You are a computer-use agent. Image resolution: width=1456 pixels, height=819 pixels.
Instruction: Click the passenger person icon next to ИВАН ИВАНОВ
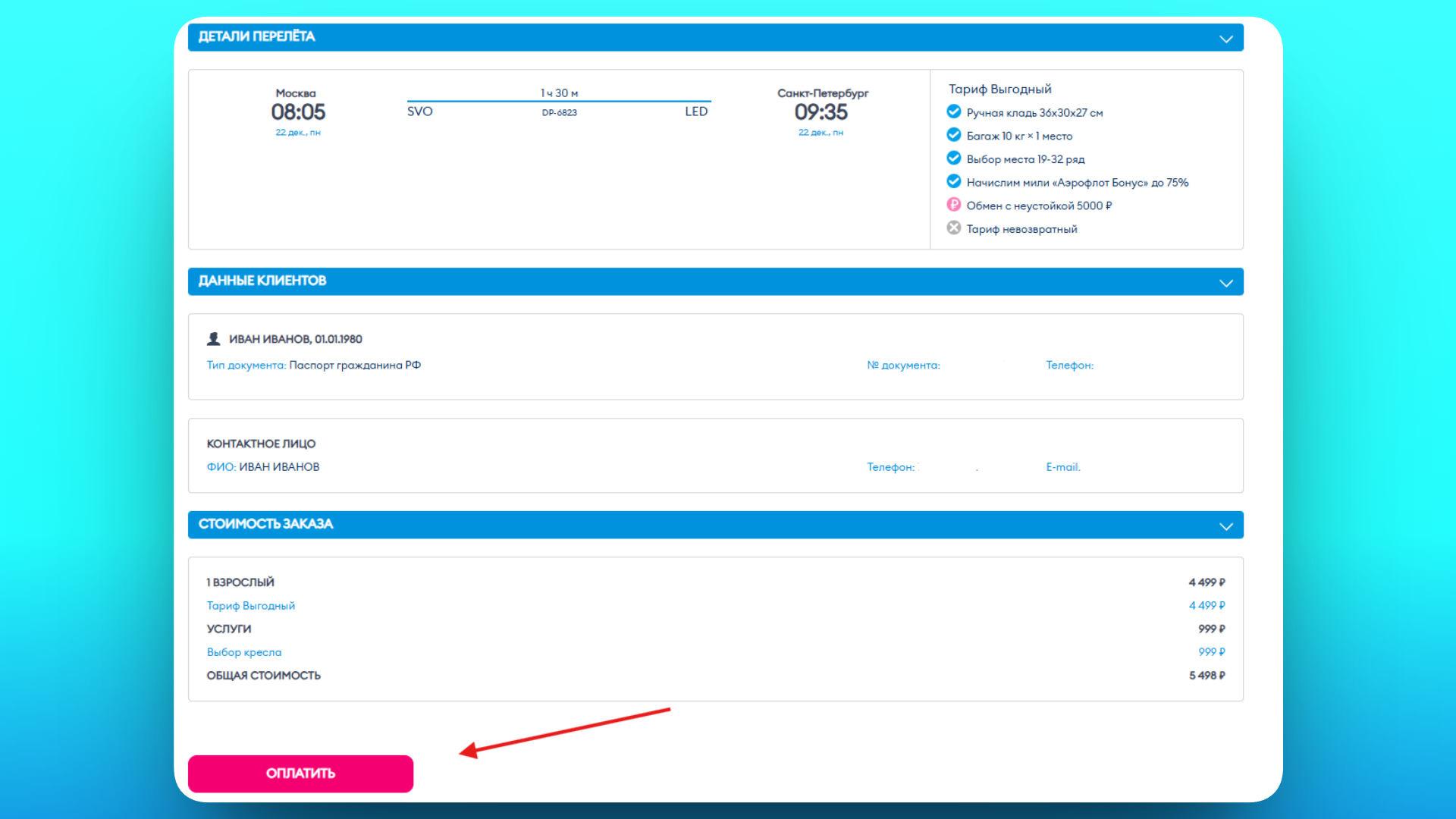[214, 339]
